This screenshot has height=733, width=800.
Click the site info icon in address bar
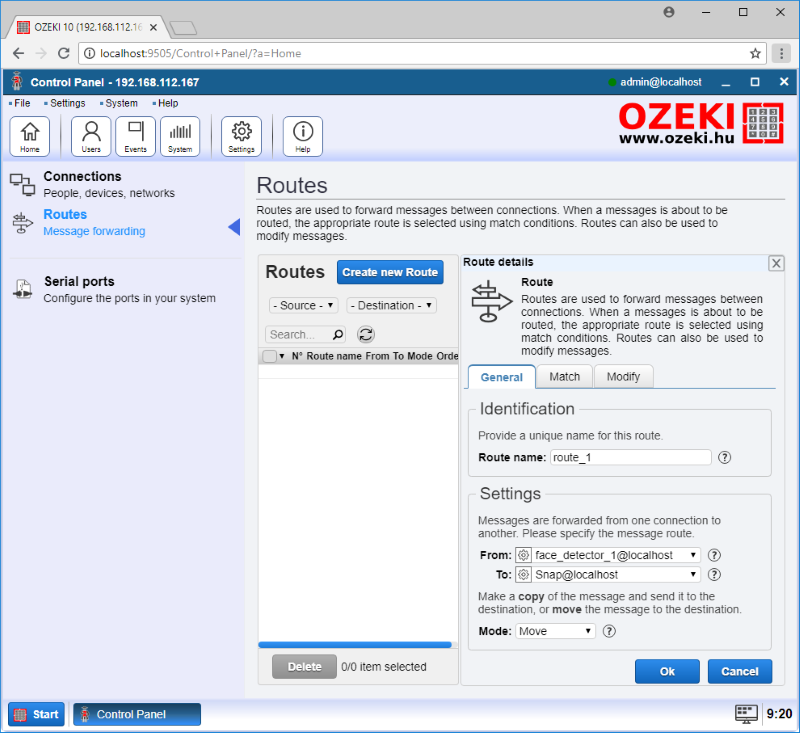[89, 54]
